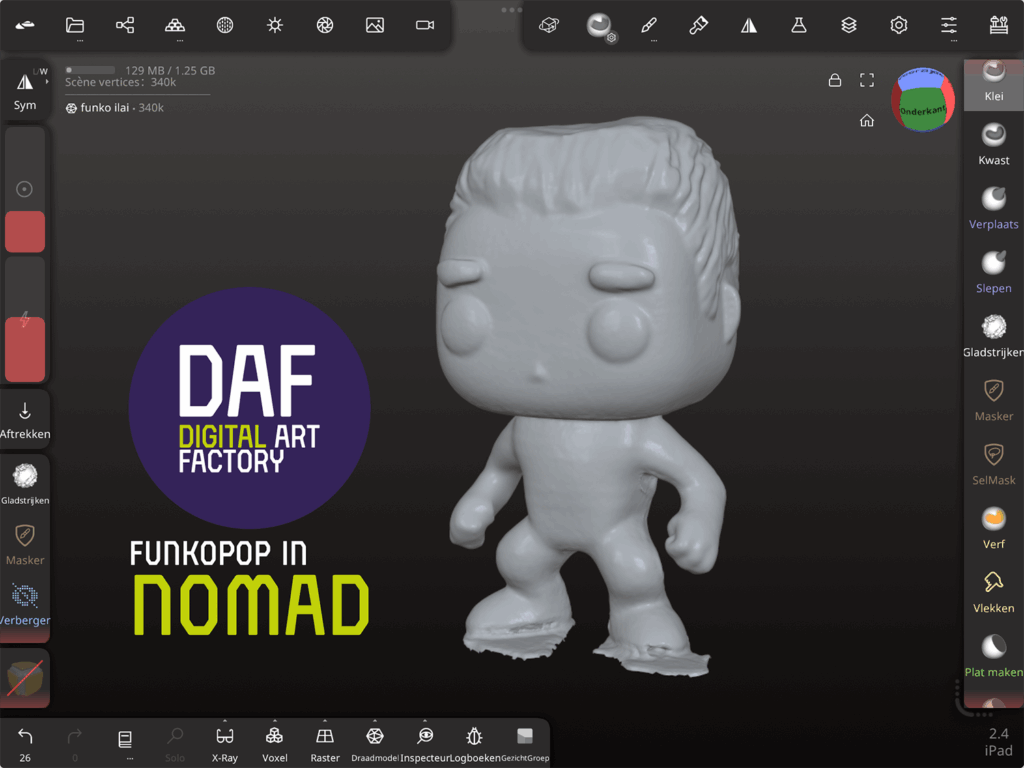Toggle Raster grid display
This screenshot has width=1024, height=768.
point(325,744)
